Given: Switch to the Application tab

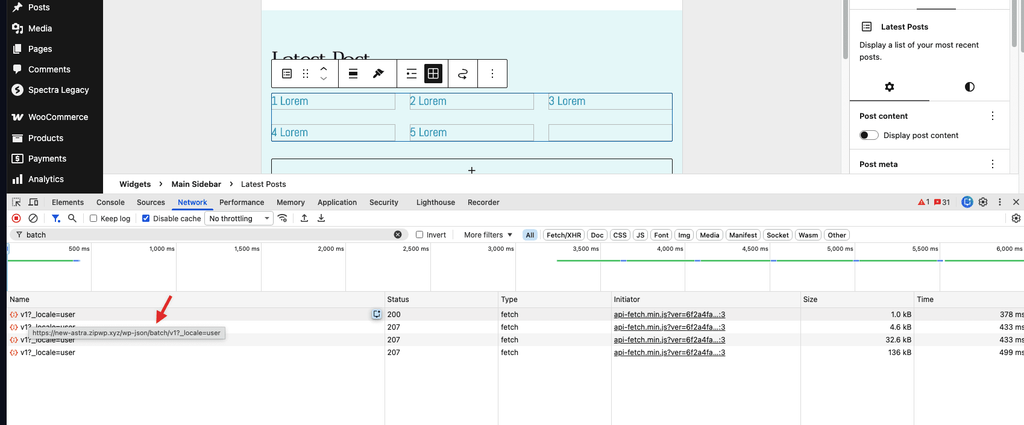Looking at the screenshot, I should tap(337, 202).
